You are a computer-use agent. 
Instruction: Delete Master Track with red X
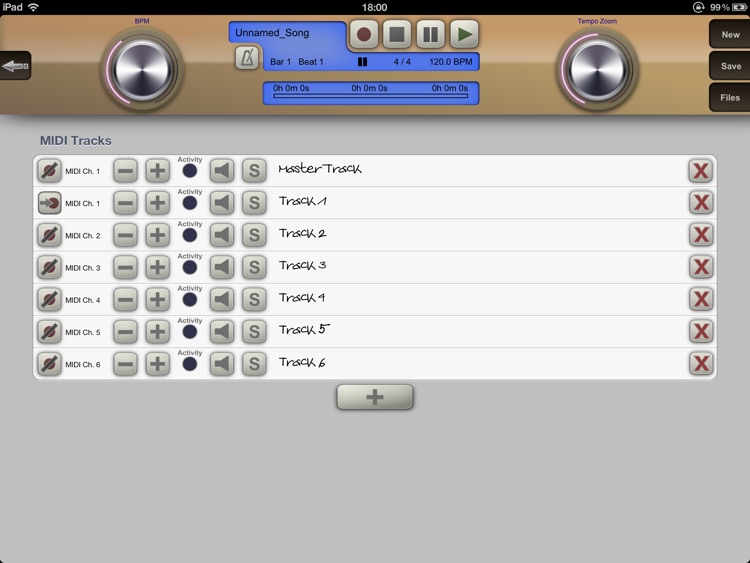[x=701, y=171]
